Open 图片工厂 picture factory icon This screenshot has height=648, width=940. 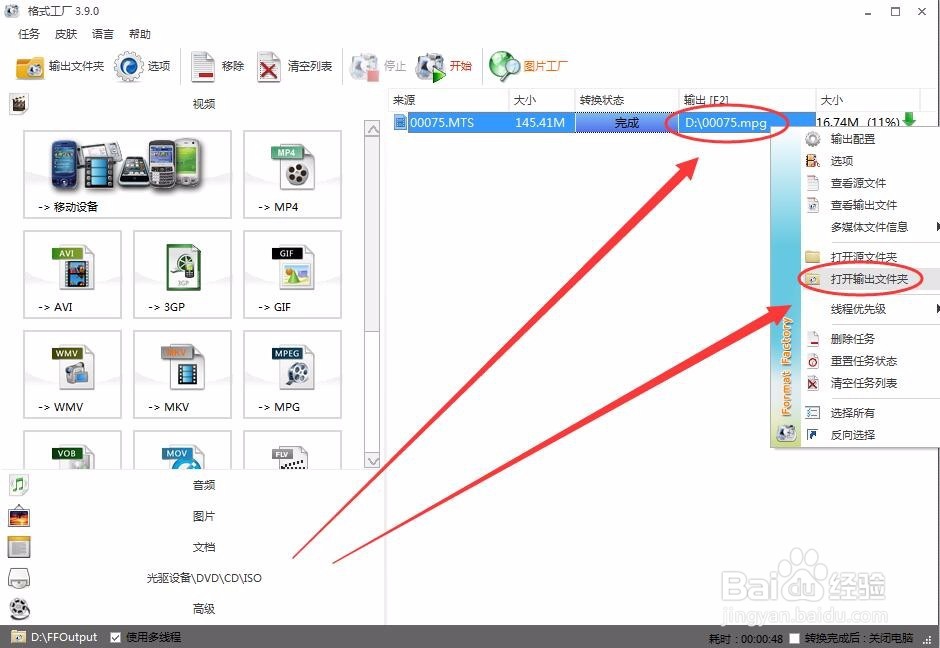coord(504,67)
